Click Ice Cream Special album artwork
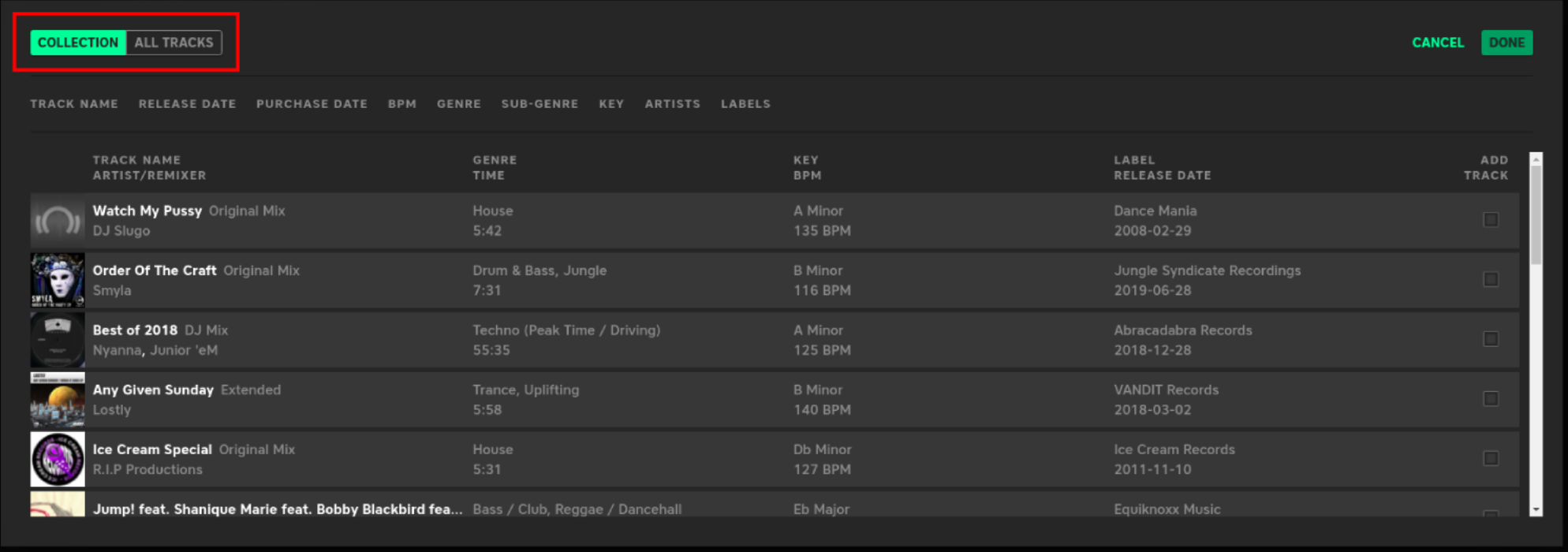Viewport: 1568px width, 552px height. point(57,459)
